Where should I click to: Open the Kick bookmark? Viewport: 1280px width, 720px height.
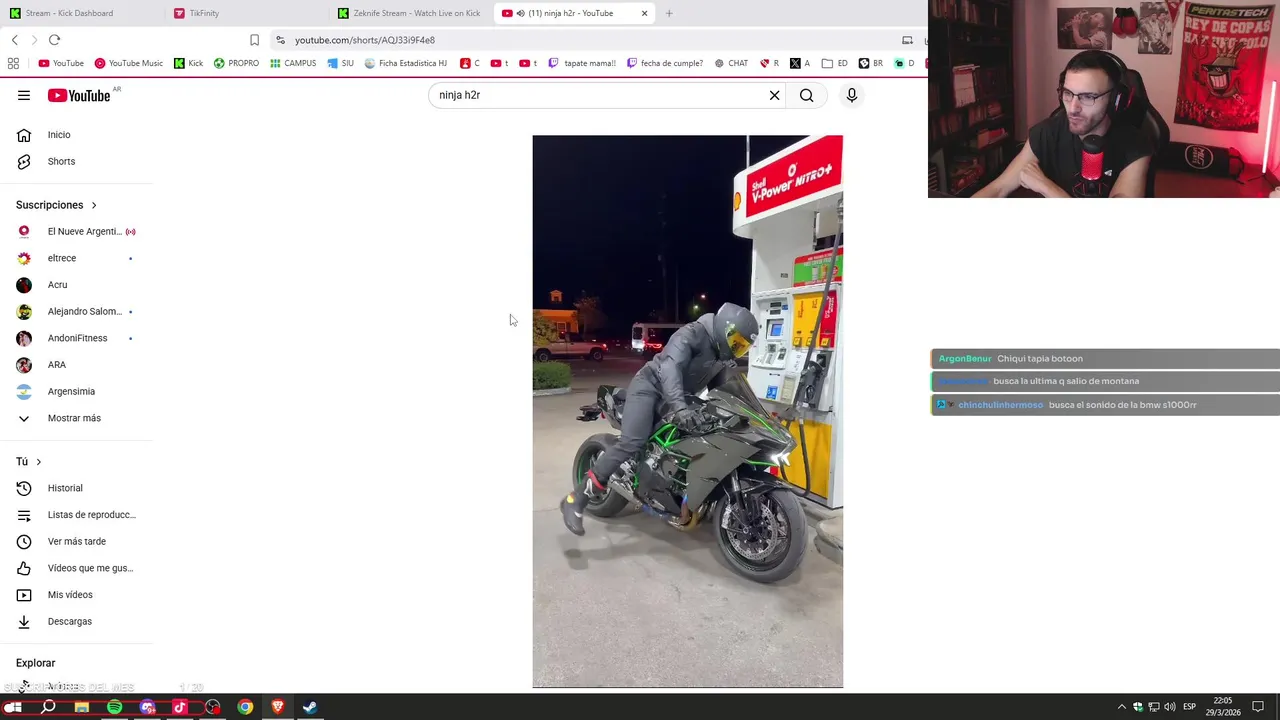[x=188, y=63]
